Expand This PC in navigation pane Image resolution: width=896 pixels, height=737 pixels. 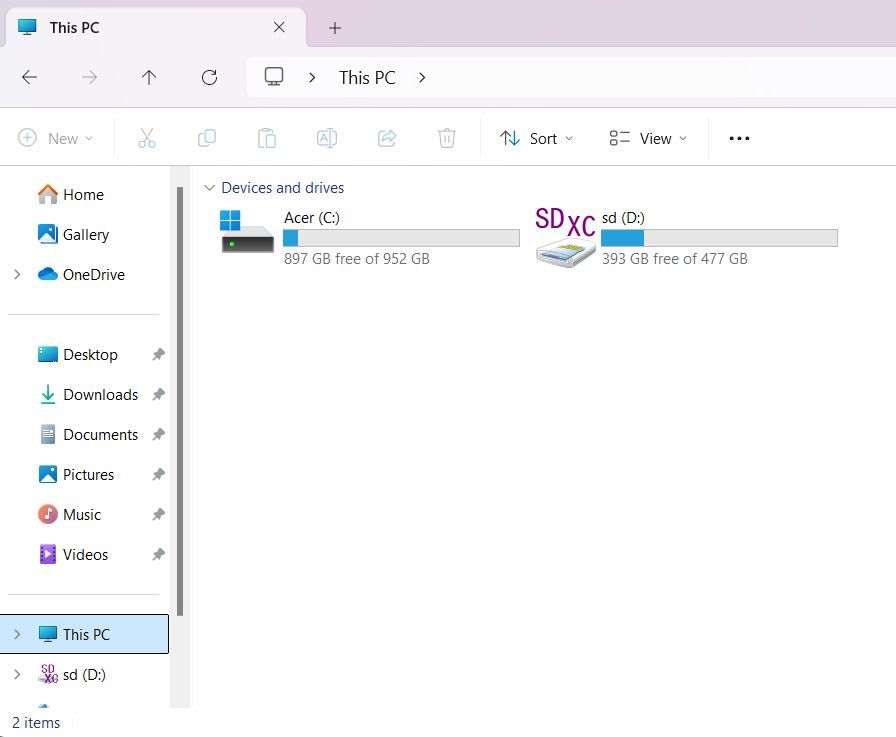coord(17,634)
